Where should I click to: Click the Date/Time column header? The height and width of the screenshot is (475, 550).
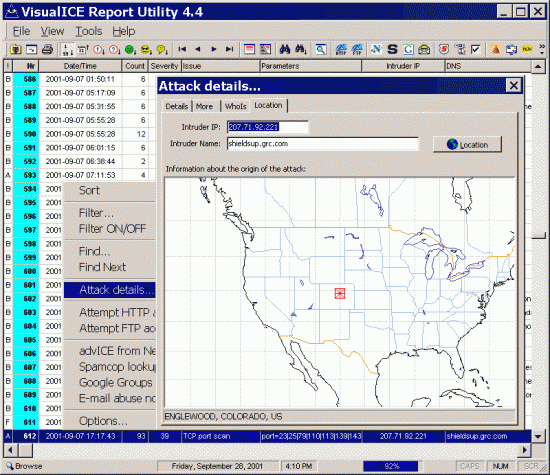[80, 66]
